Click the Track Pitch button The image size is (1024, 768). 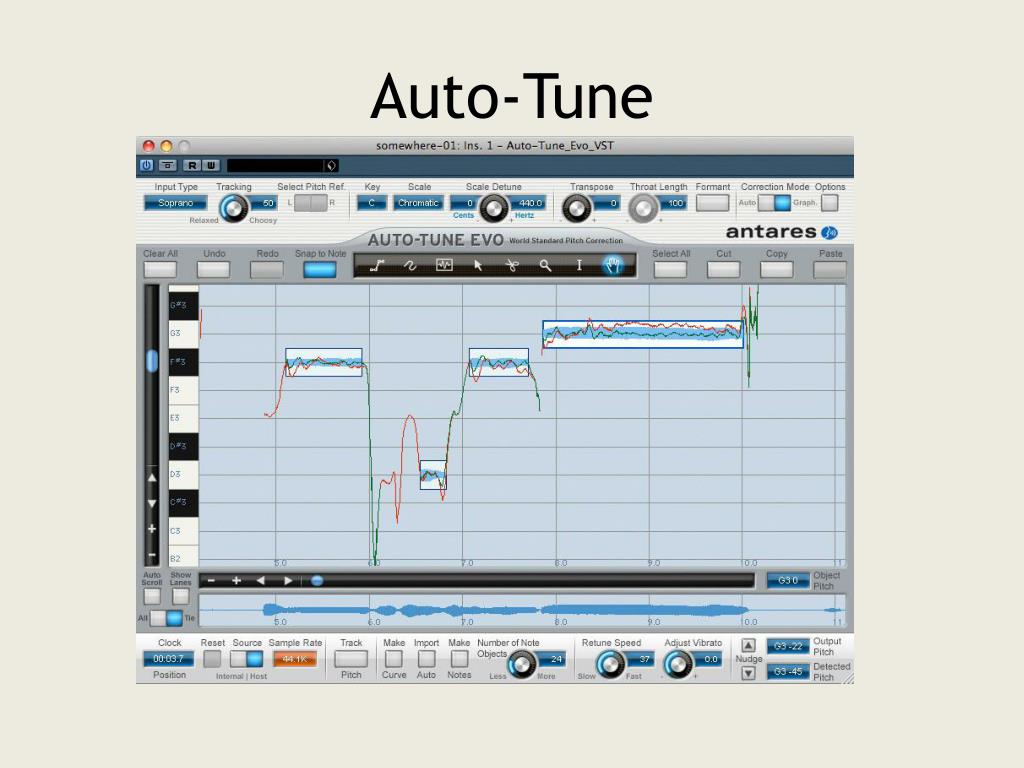tap(351, 659)
